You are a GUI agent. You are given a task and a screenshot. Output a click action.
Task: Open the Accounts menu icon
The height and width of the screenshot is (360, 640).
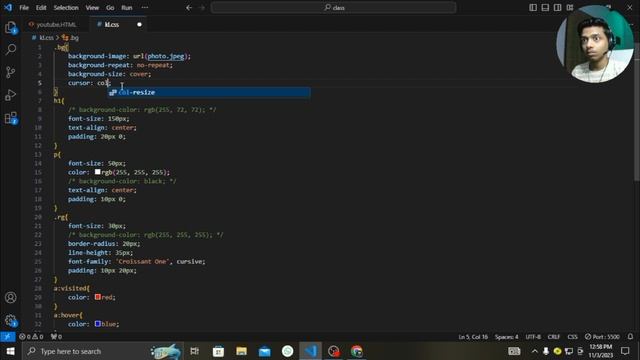pyautogui.click(x=11, y=298)
